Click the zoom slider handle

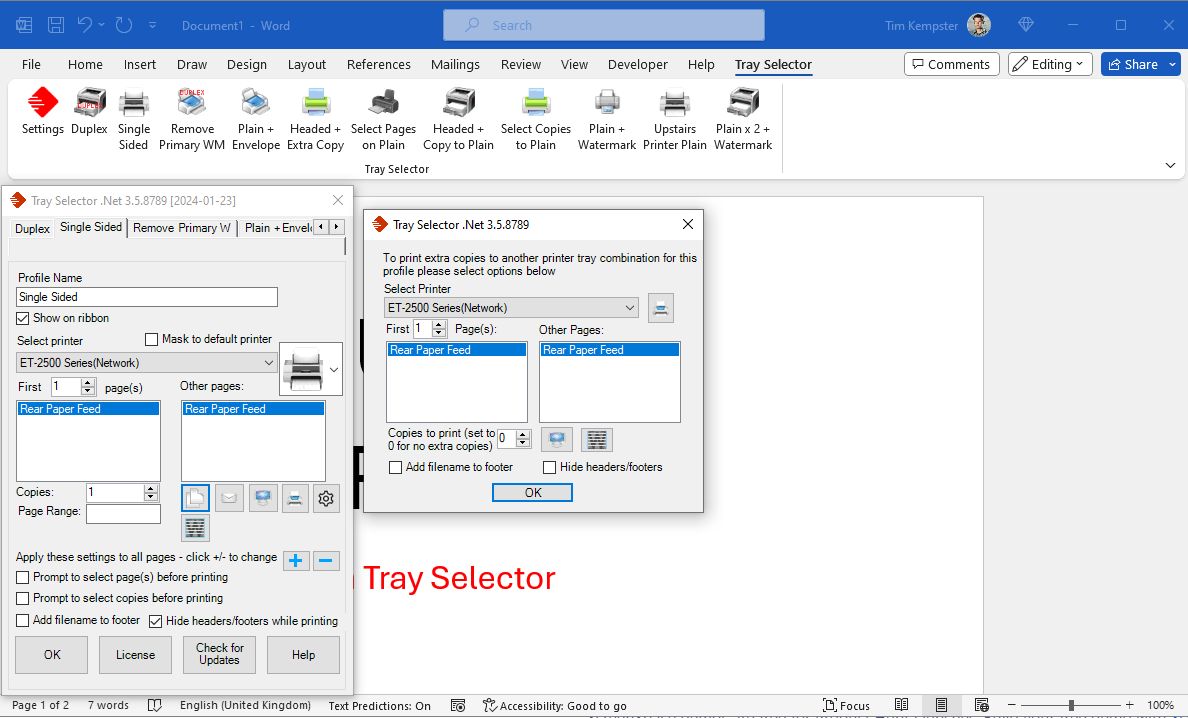(1071, 705)
